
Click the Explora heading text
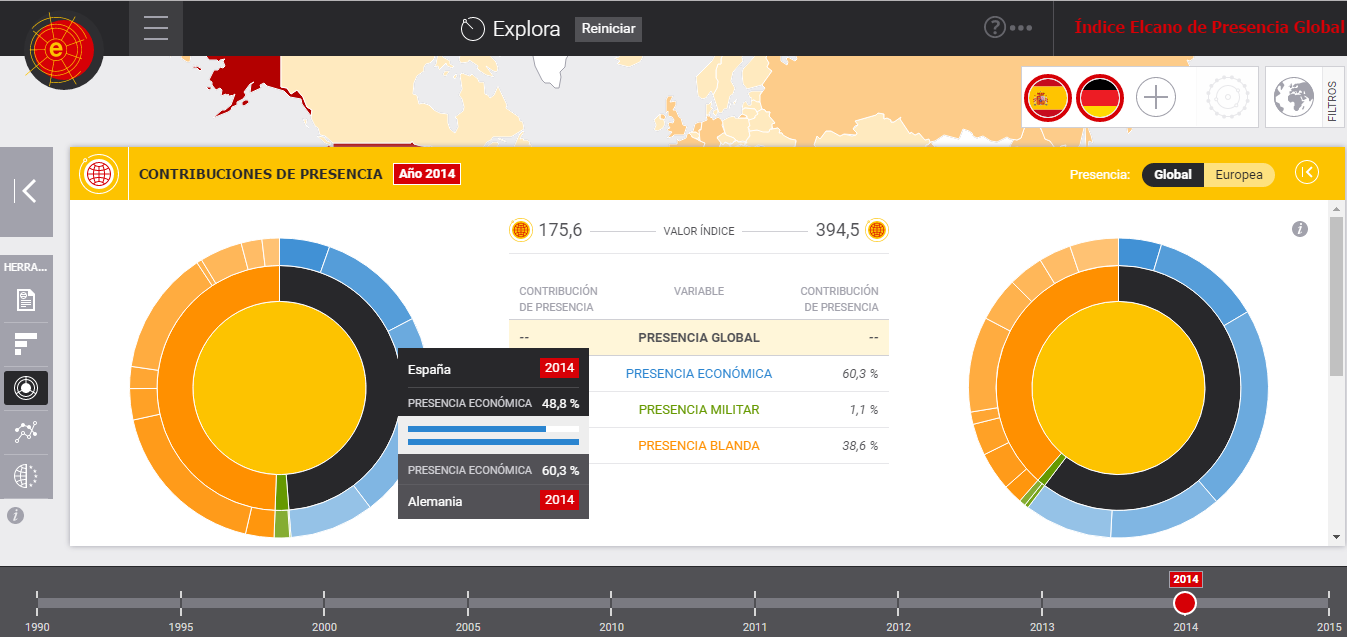tap(526, 29)
